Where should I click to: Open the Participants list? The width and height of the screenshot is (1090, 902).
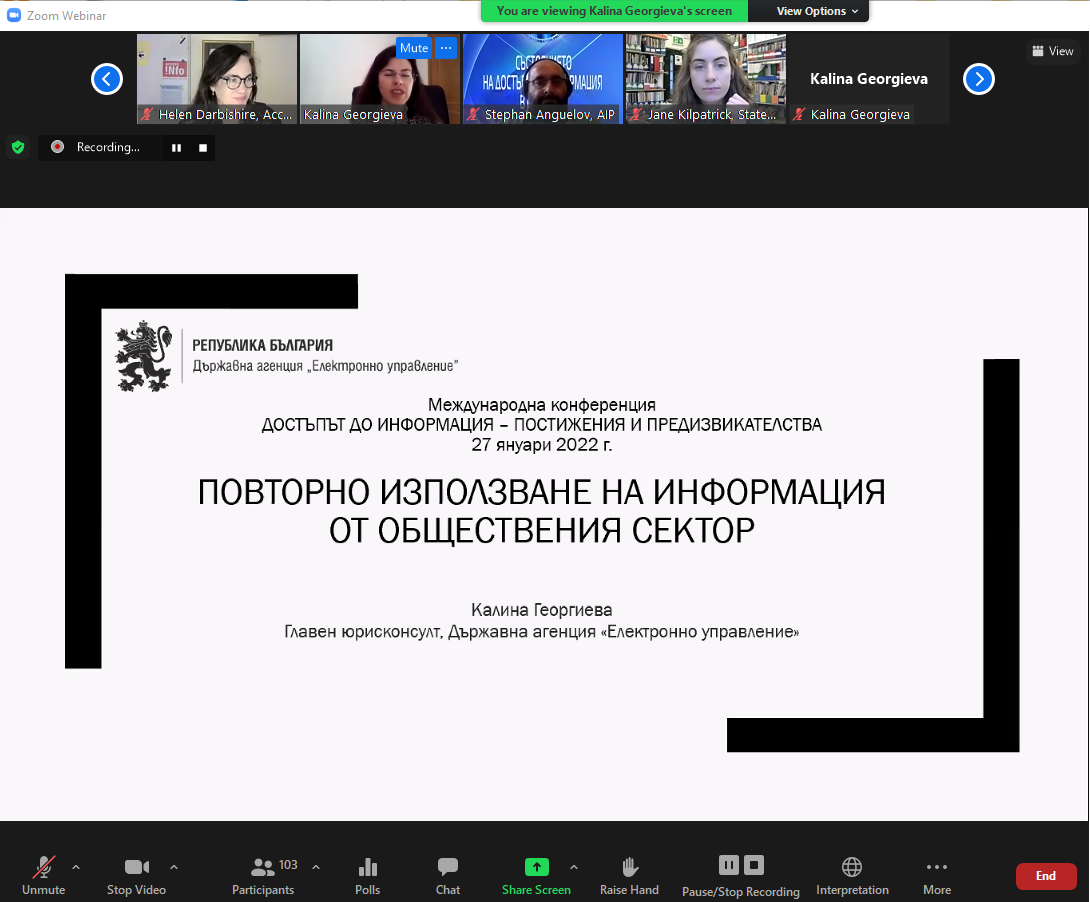pos(264,875)
